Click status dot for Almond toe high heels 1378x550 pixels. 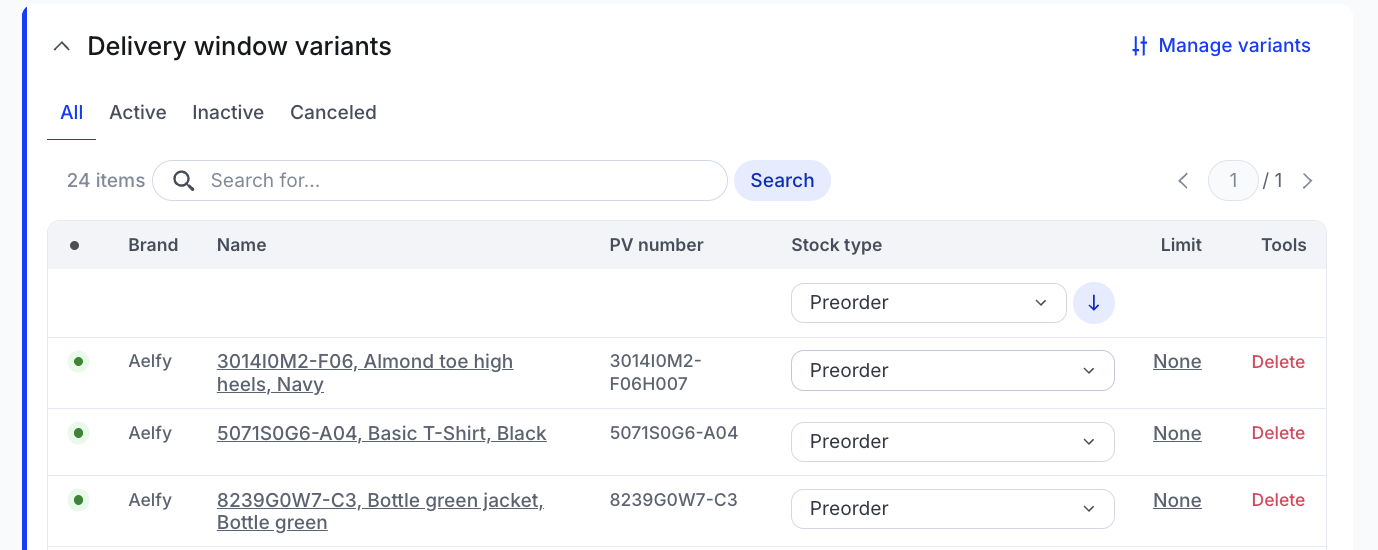point(78,362)
